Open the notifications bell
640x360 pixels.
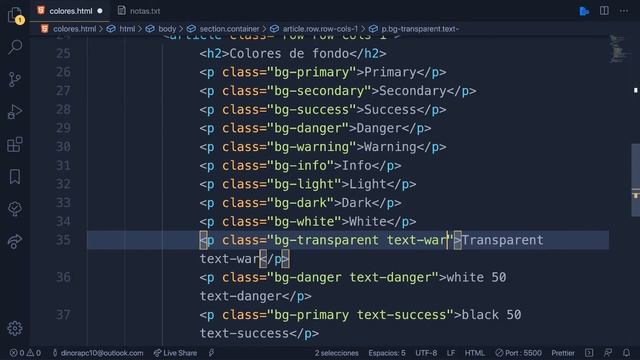coord(627,353)
